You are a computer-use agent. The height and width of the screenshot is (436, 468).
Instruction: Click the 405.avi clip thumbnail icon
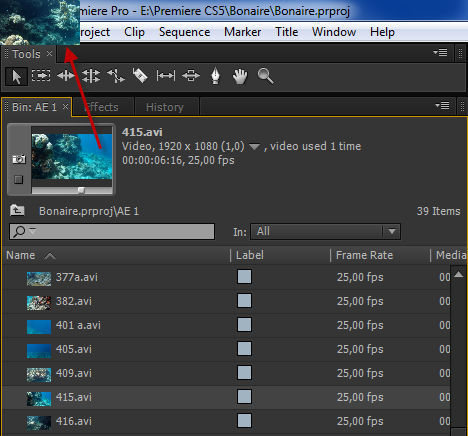point(39,351)
